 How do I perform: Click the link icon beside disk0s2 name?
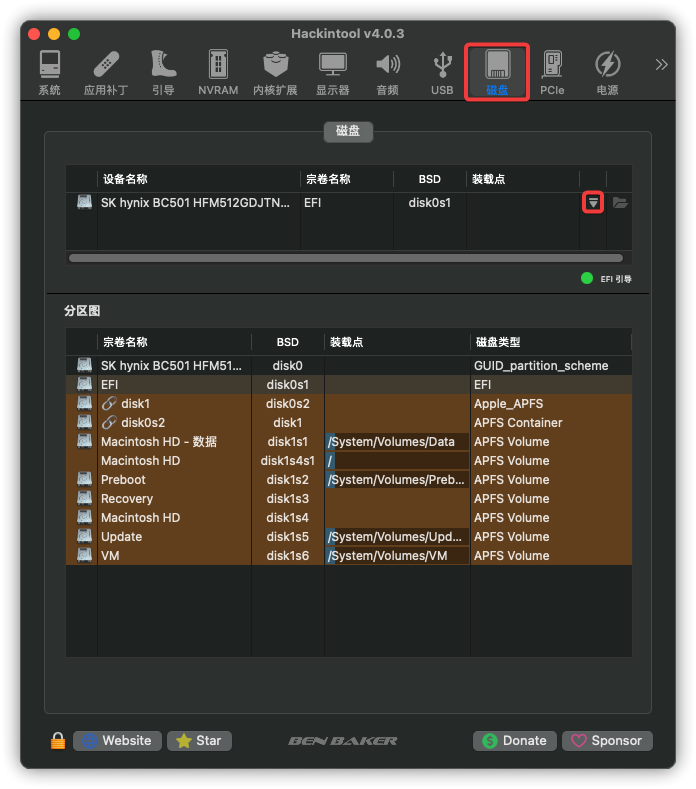pyautogui.click(x=109, y=422)
